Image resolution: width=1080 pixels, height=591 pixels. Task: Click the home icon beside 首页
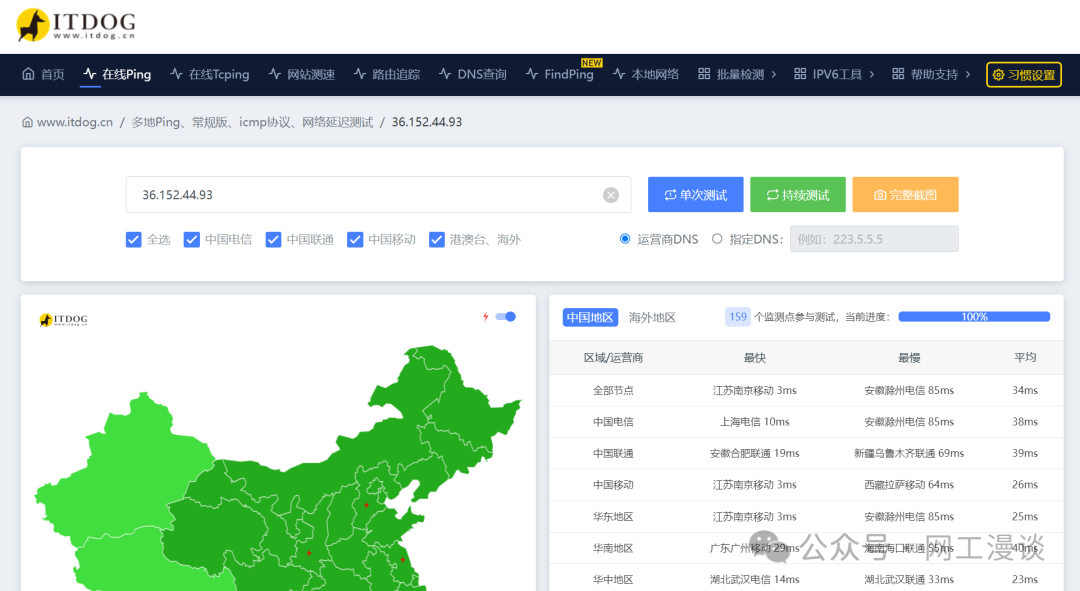[x=28, y=74]
